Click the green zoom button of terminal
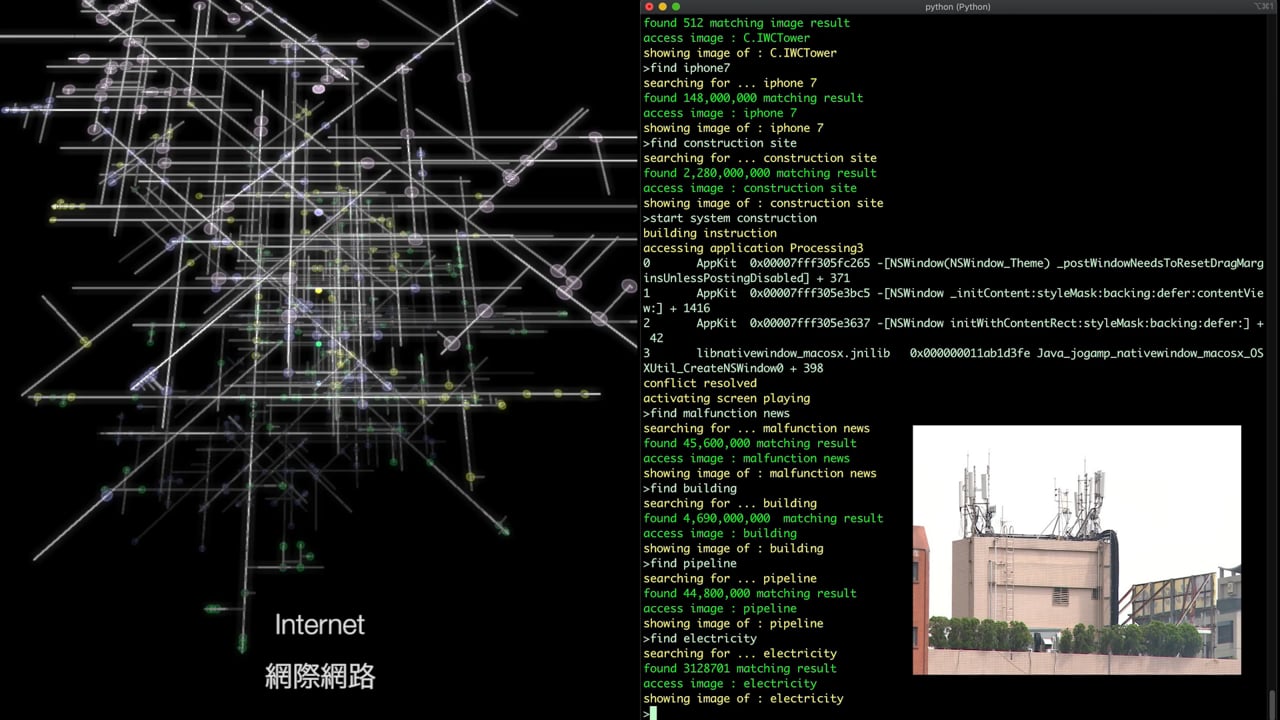Image resolution: width=1280 pixels, height=720 pixels. coord(676,7)
